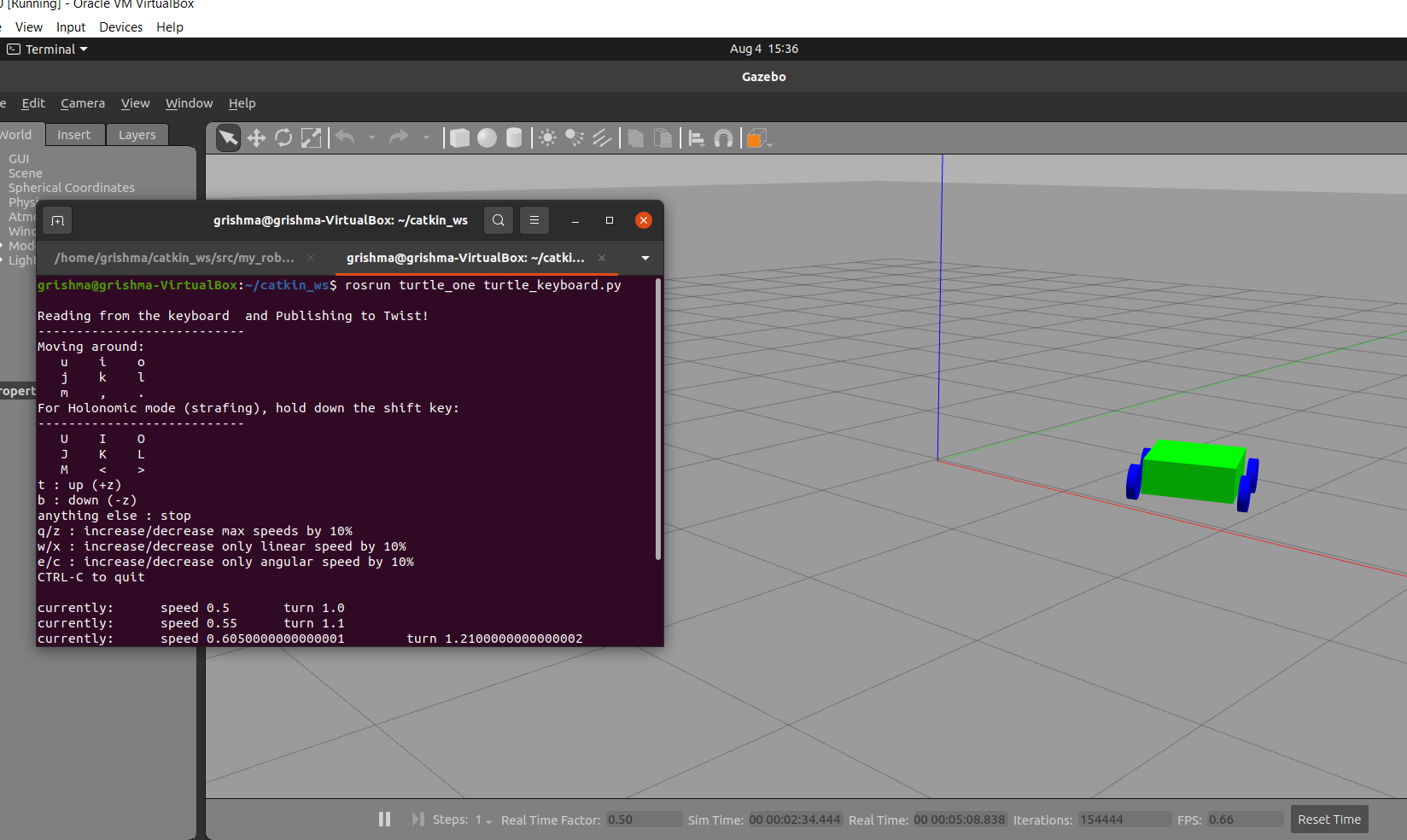Click the ~/catkin_ws terminal title bar
The width and height of the screenshot is (1407, 840).
click(341, 220)
